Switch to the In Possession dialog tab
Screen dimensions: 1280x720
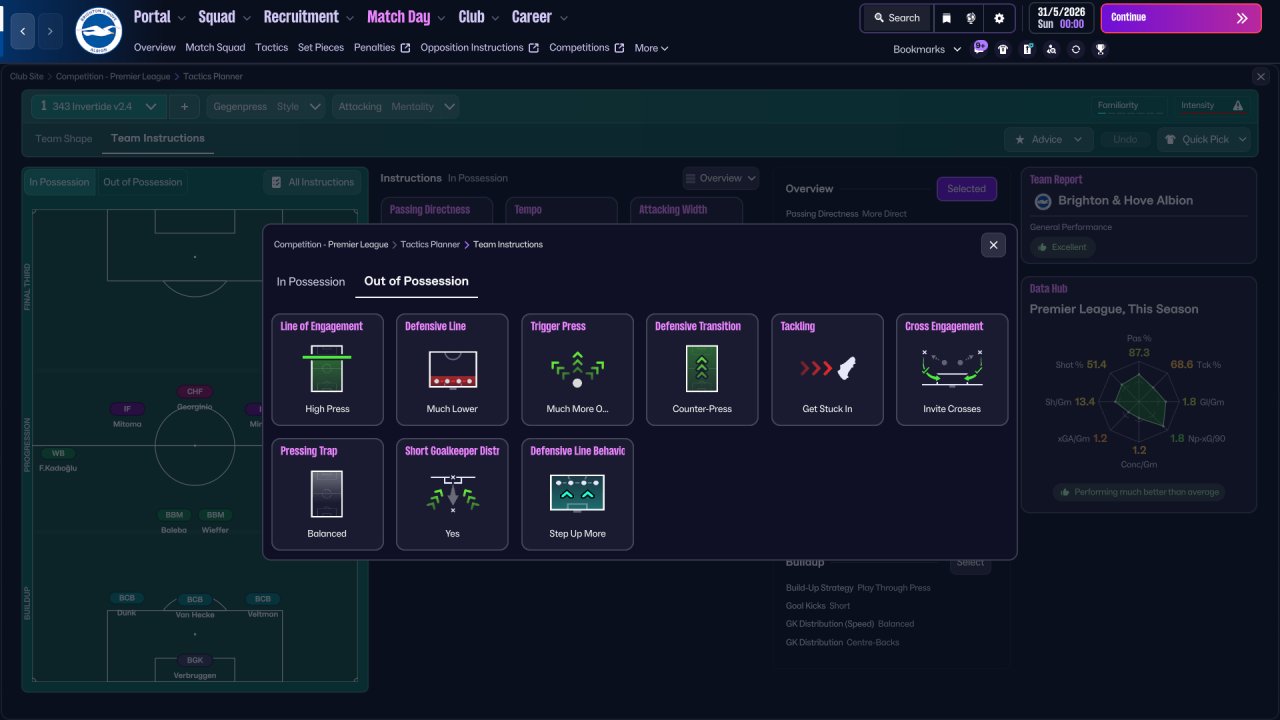click(x=311, y=282)
